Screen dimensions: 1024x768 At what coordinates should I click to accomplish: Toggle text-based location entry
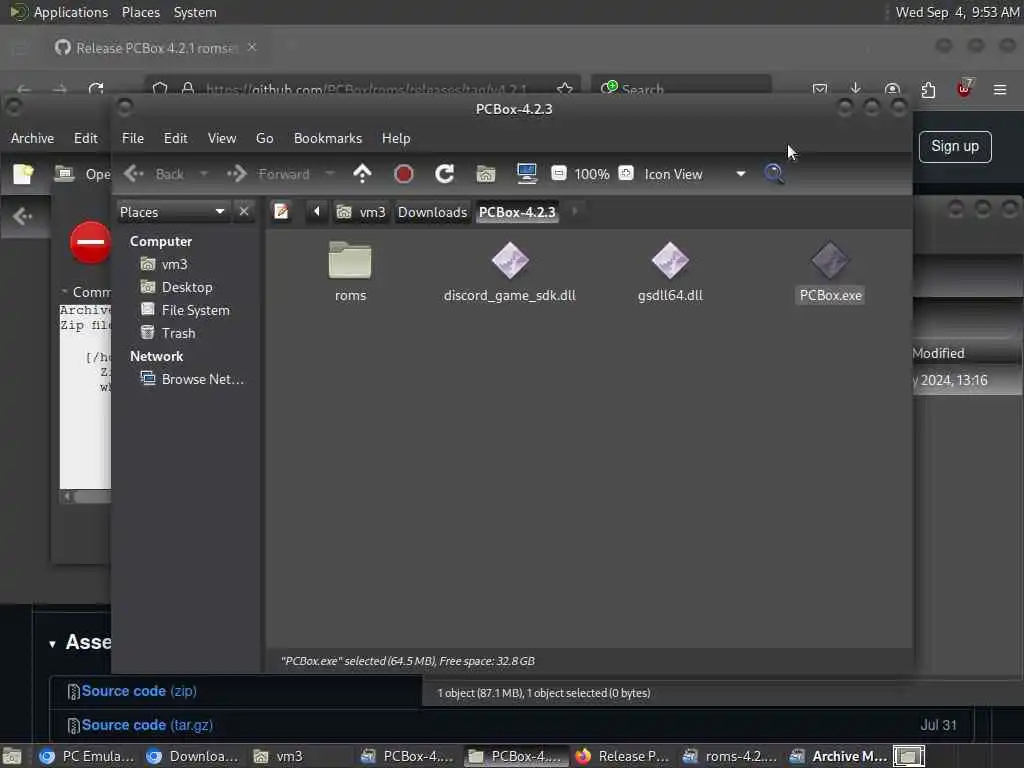[281, 212]
